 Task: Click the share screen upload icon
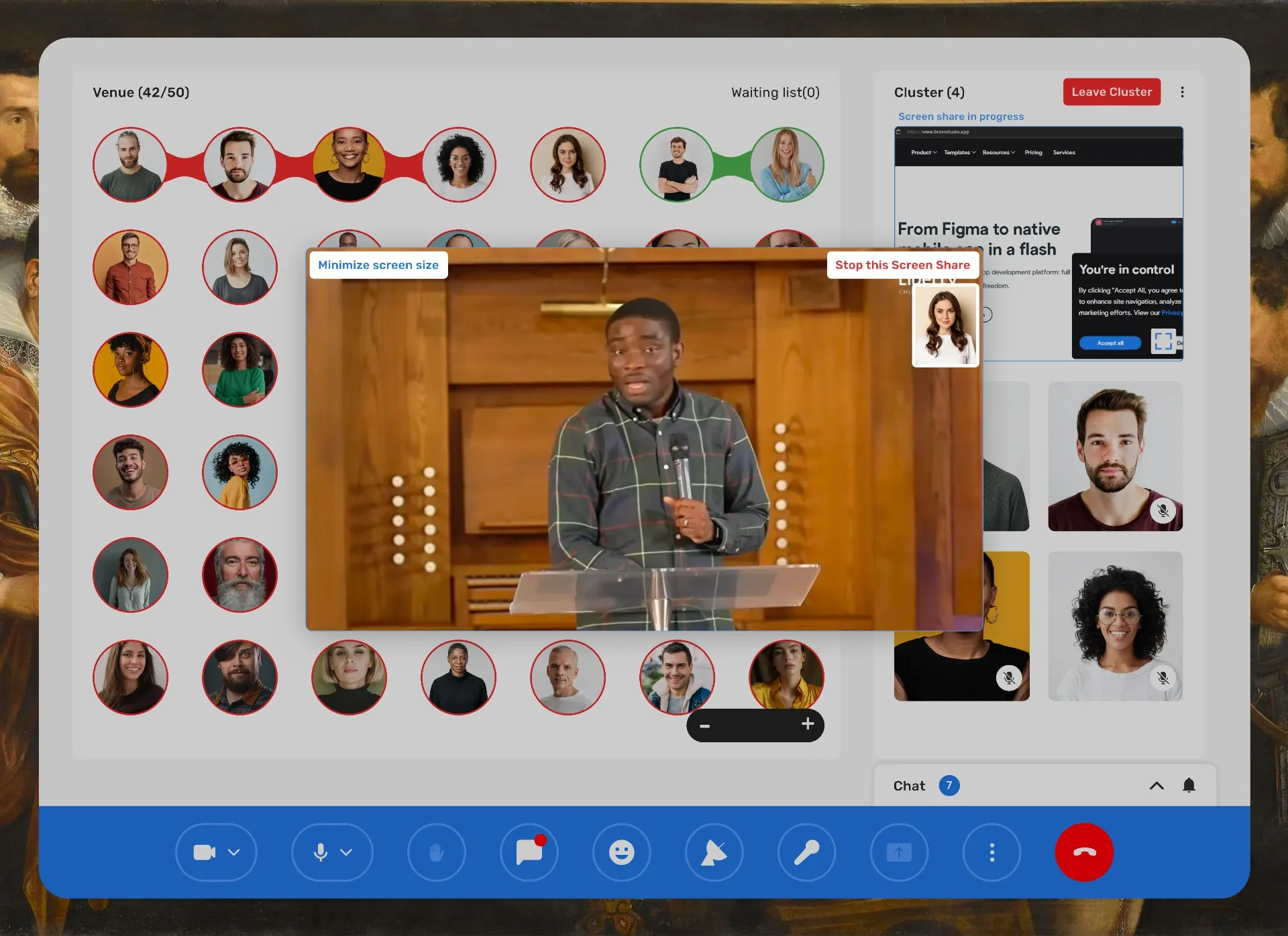click(899, 852)
